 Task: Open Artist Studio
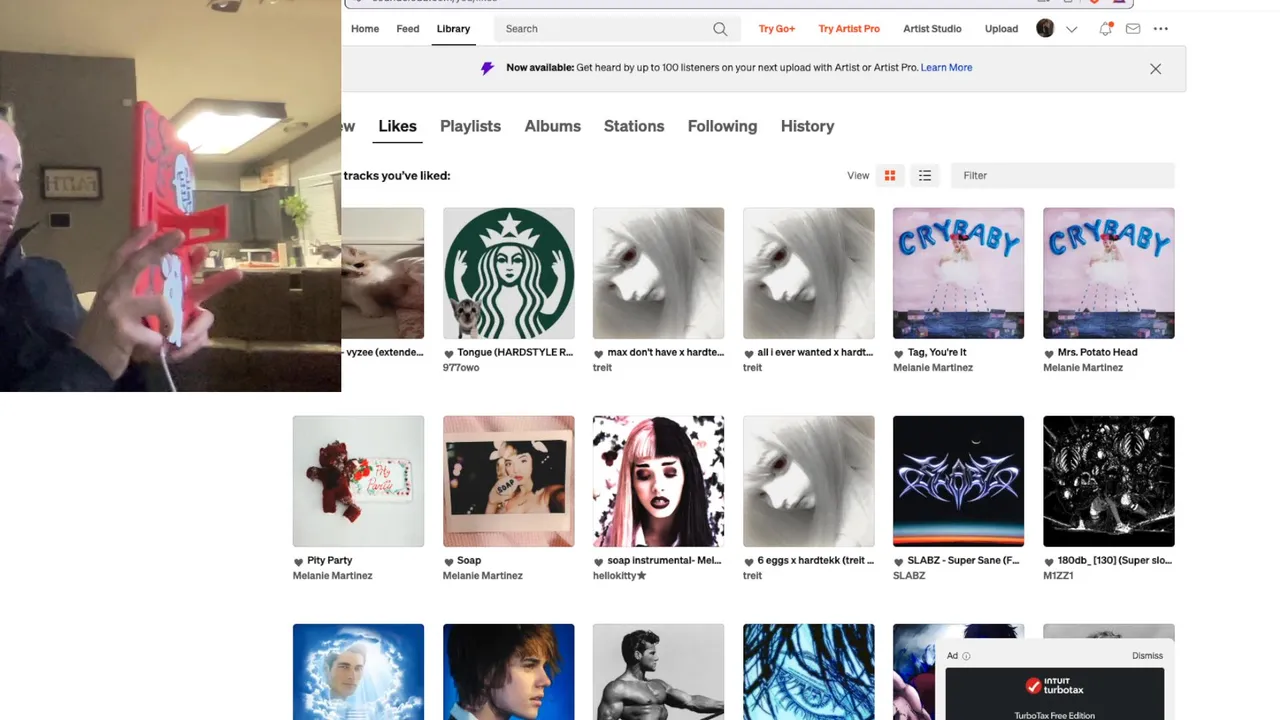[x=932, y=29]
